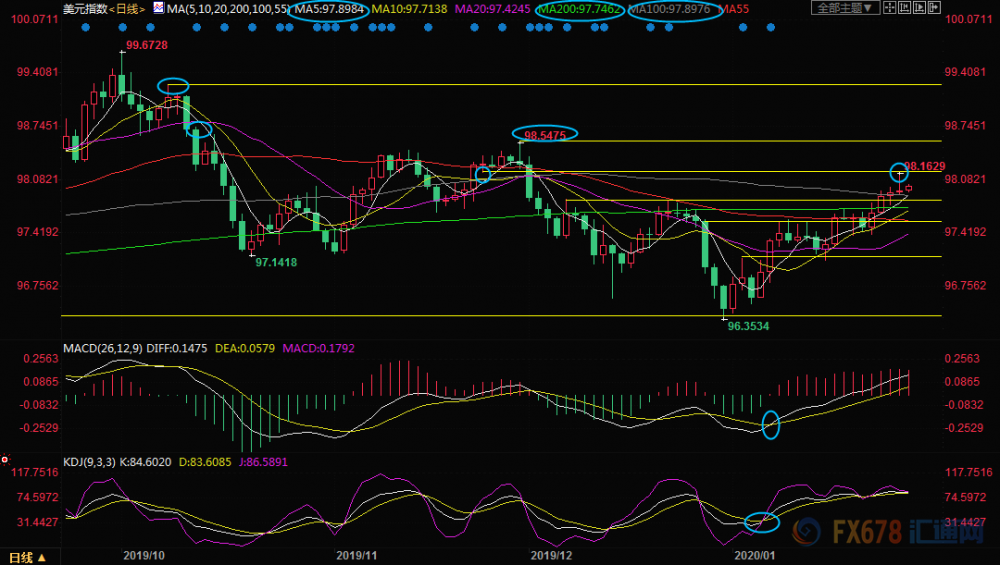Click left axis price 99.4081
The width and height of the screenshot is (1000, 565).
click(x=38, y=72)
